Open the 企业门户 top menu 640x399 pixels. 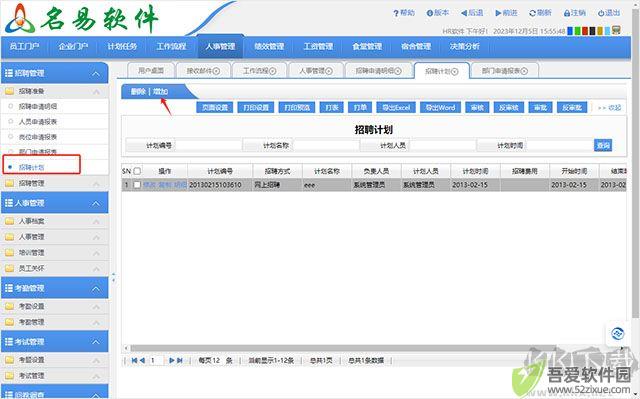(x=73, y=47)
